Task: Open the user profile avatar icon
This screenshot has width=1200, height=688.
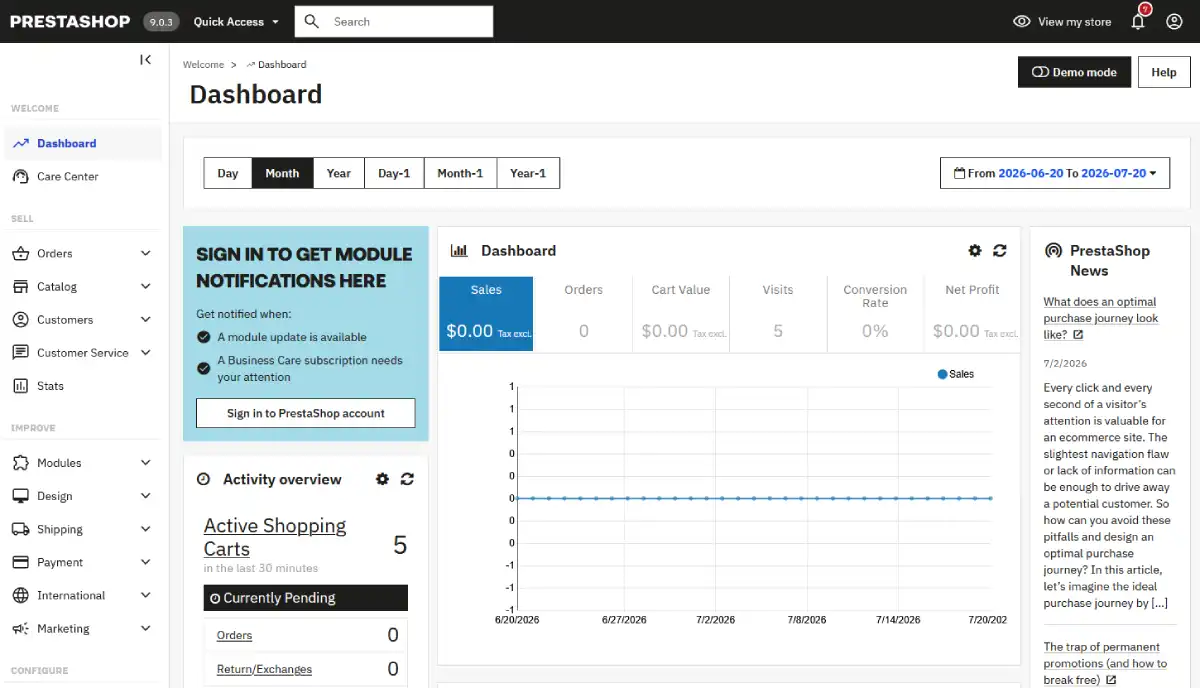Action: (1174, 21)
